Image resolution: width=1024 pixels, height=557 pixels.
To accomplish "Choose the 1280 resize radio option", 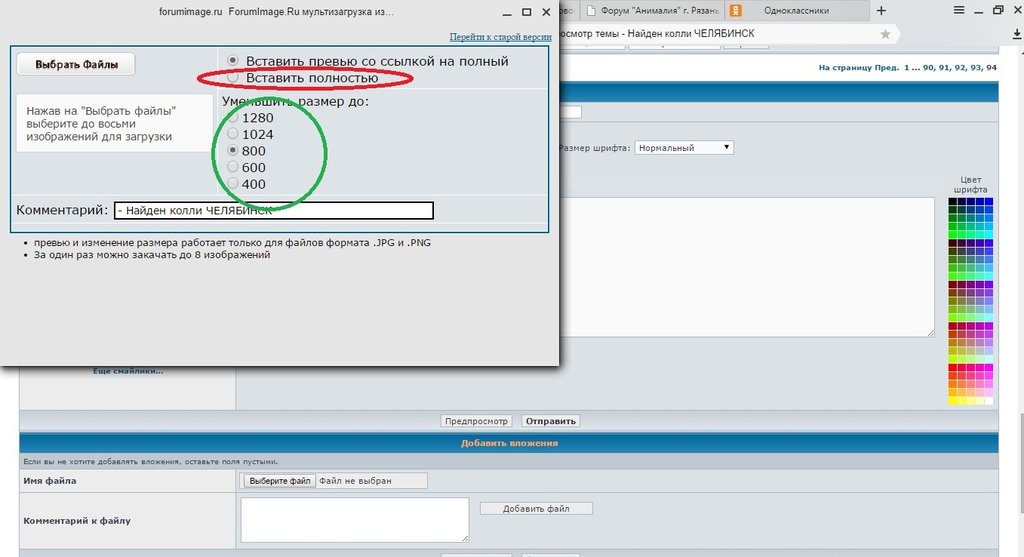I will [232, 117].
